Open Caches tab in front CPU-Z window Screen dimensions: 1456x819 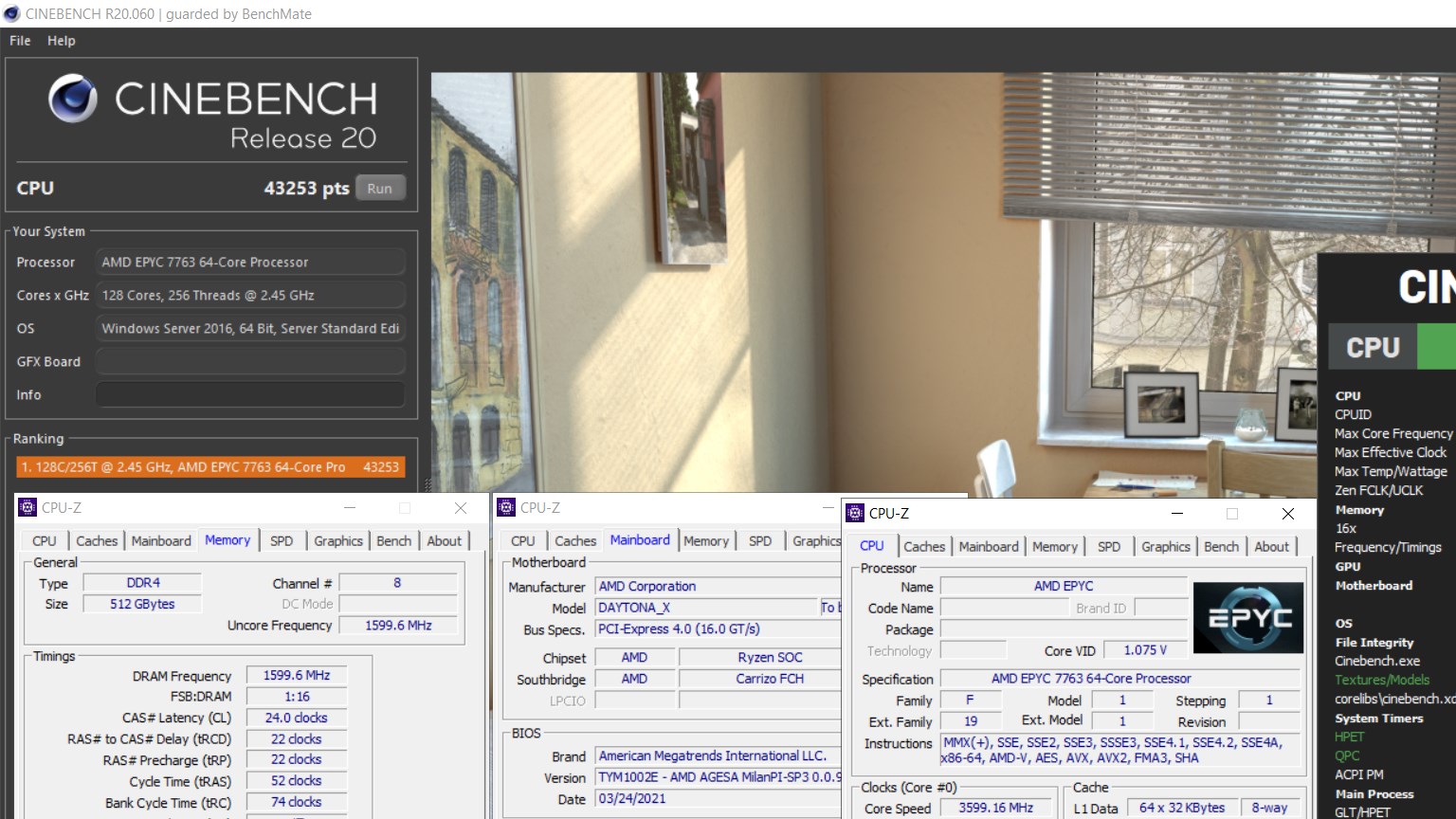(924, 547)
